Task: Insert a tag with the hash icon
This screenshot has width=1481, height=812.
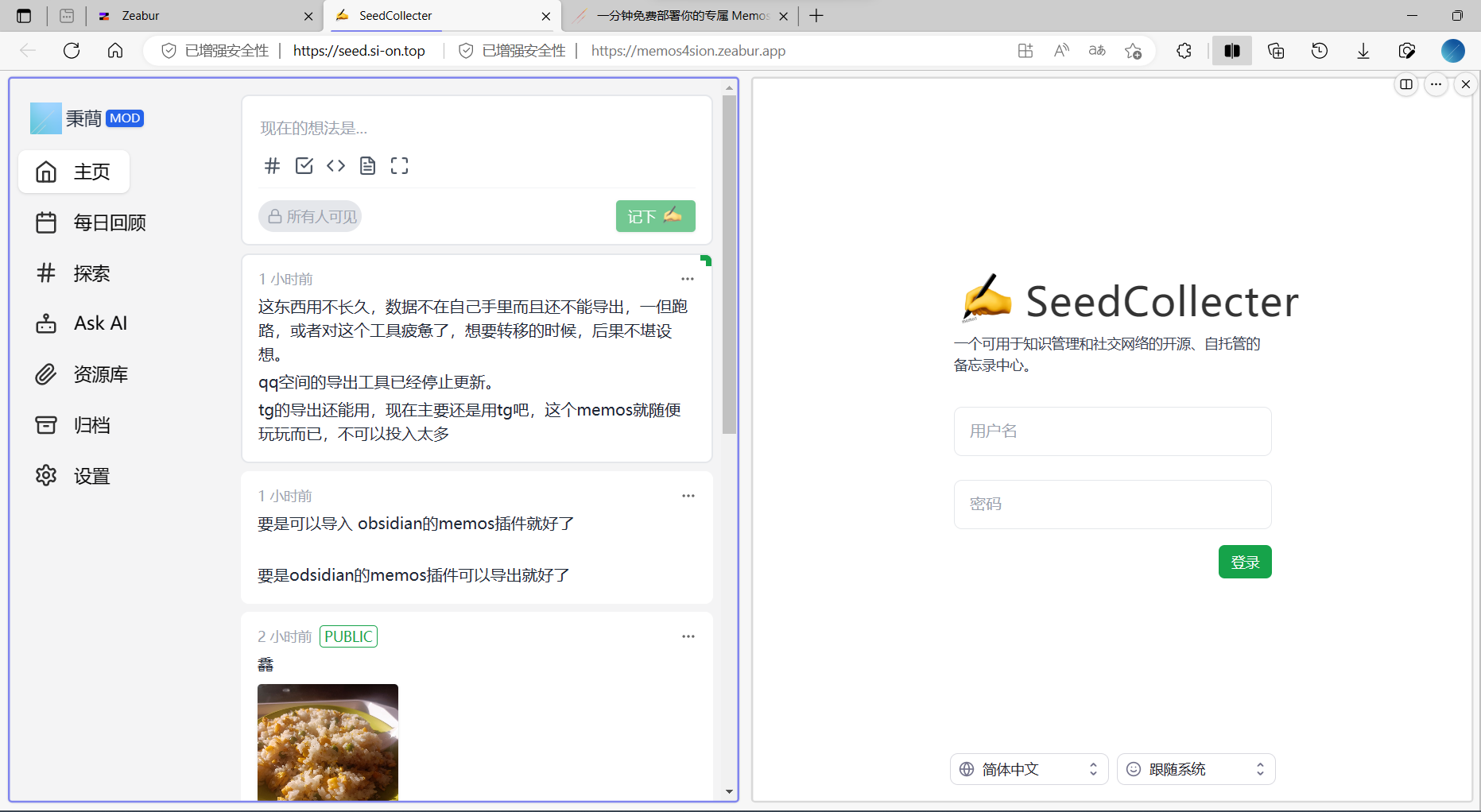Action: click(272, 166)
